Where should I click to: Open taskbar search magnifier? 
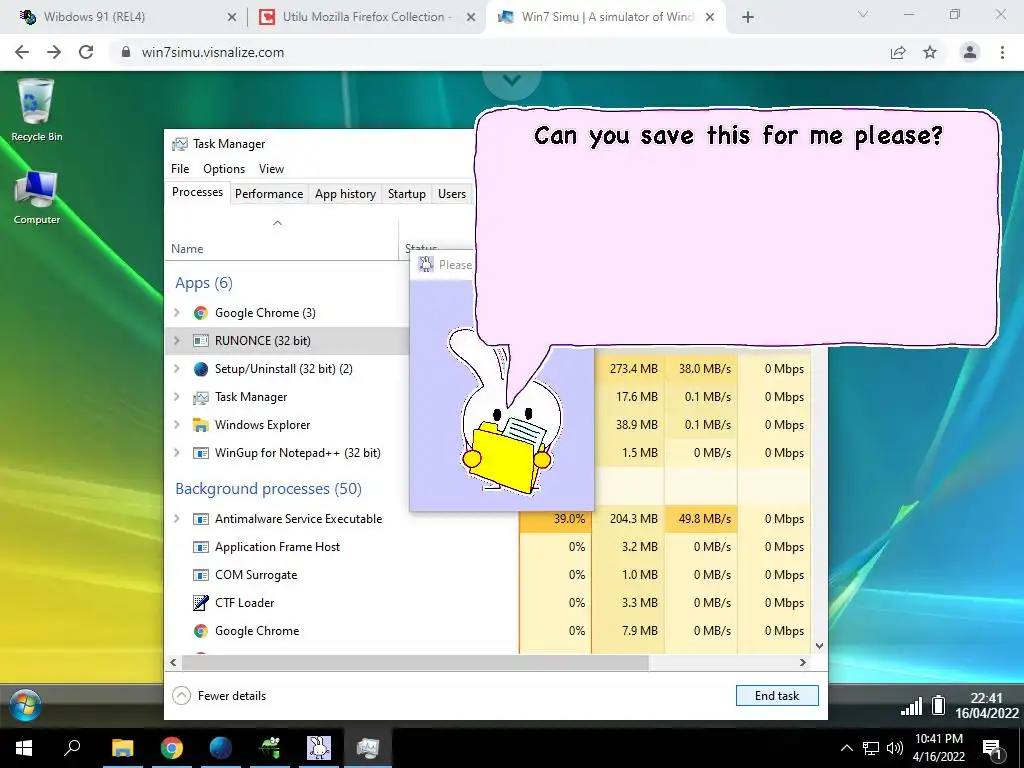[72, 748]
